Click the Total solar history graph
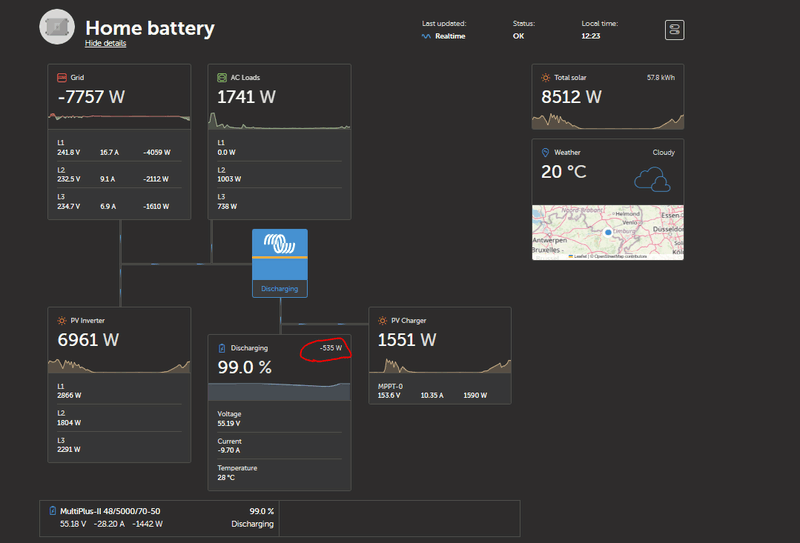The height and width of the screenshot is (543, 800). (608, 121)
